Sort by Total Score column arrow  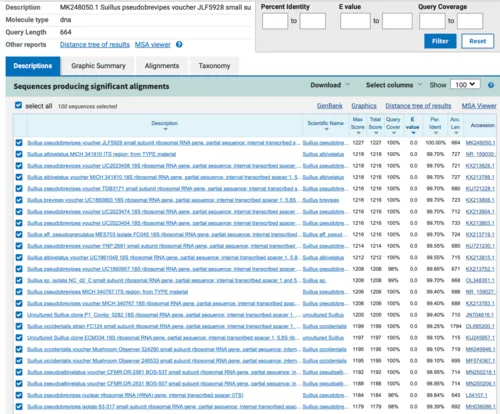(376, 133)
